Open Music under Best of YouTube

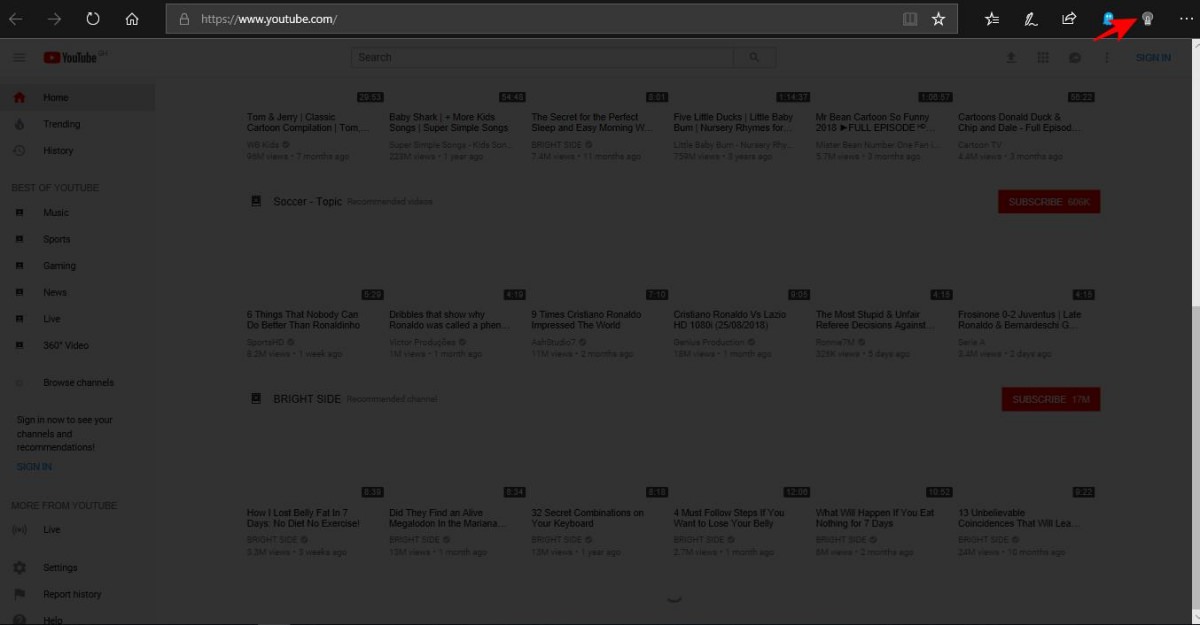77,213
